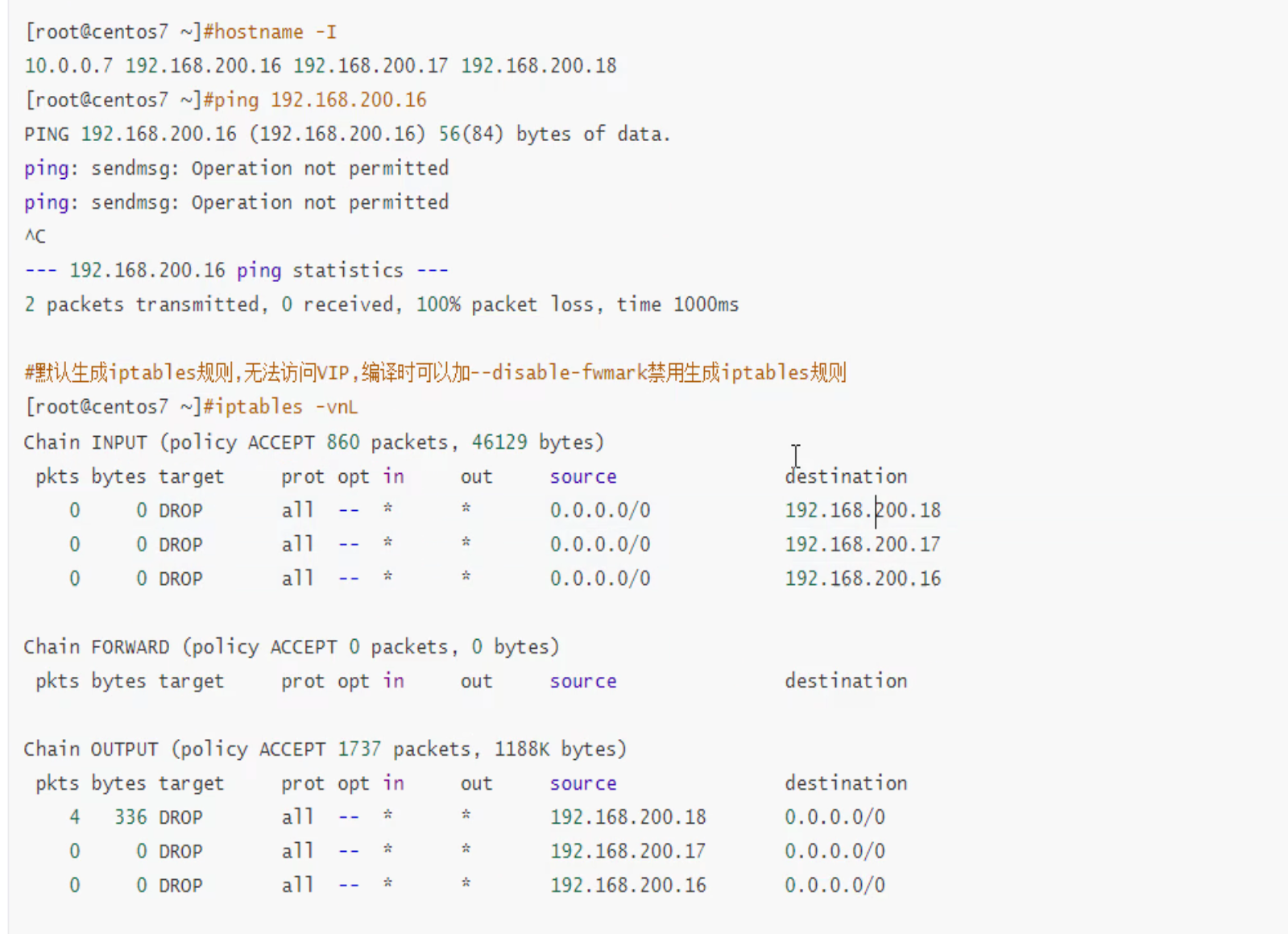
Task: Click "46129" in the INPUT policy line
Action: [499, 442]
